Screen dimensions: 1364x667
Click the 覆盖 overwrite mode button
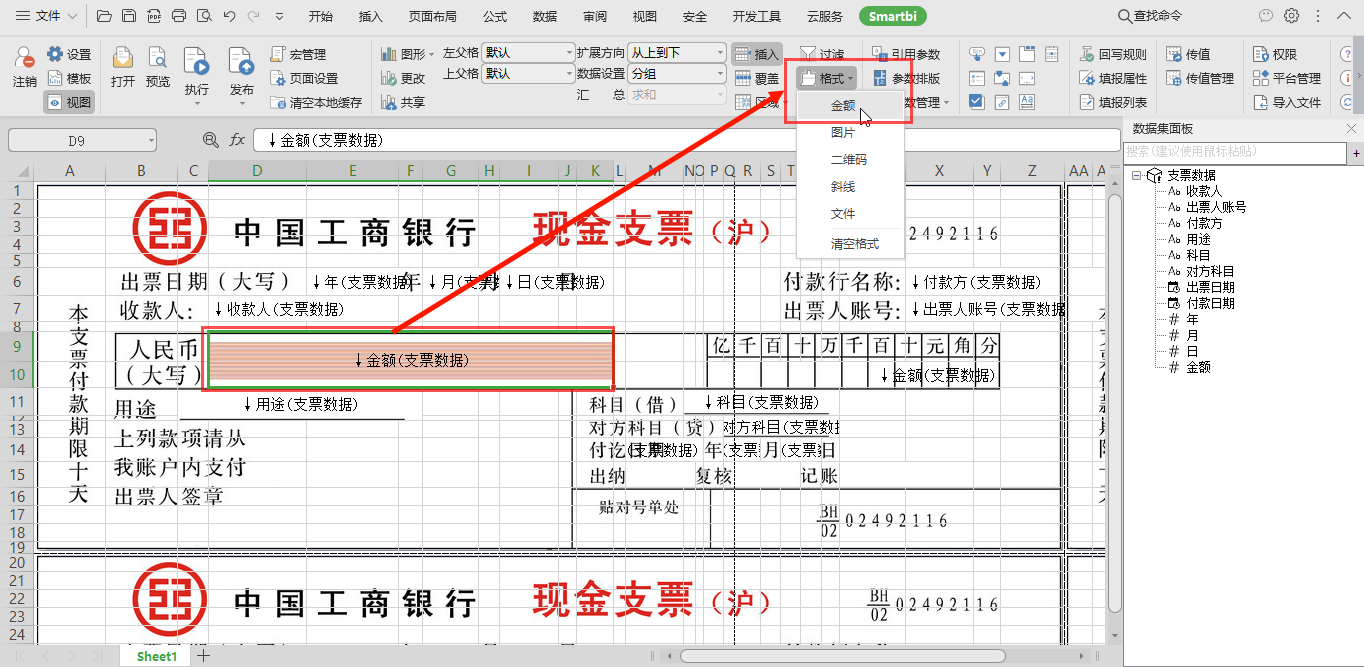point(757,78)
